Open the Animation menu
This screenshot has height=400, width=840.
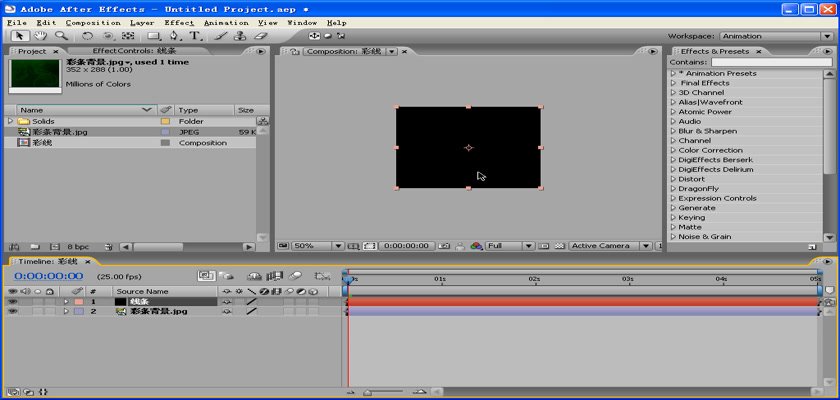tap(226, 23)
